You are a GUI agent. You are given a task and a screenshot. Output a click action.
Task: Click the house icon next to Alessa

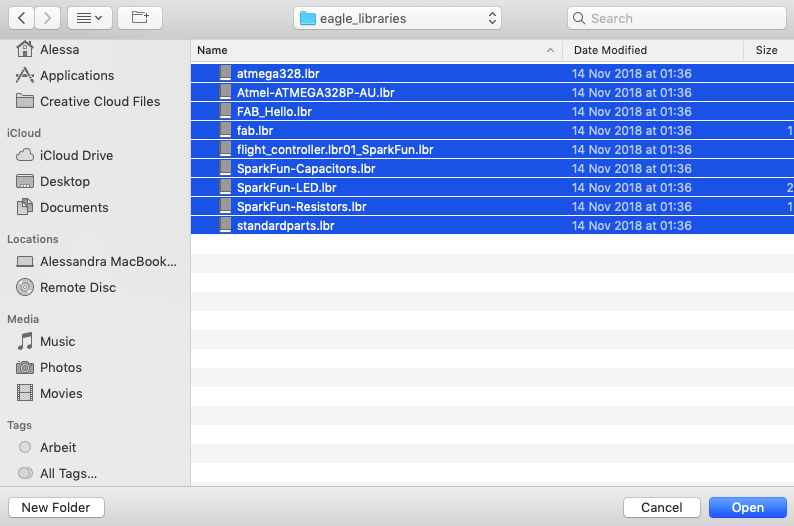click(x=25, y=49)
